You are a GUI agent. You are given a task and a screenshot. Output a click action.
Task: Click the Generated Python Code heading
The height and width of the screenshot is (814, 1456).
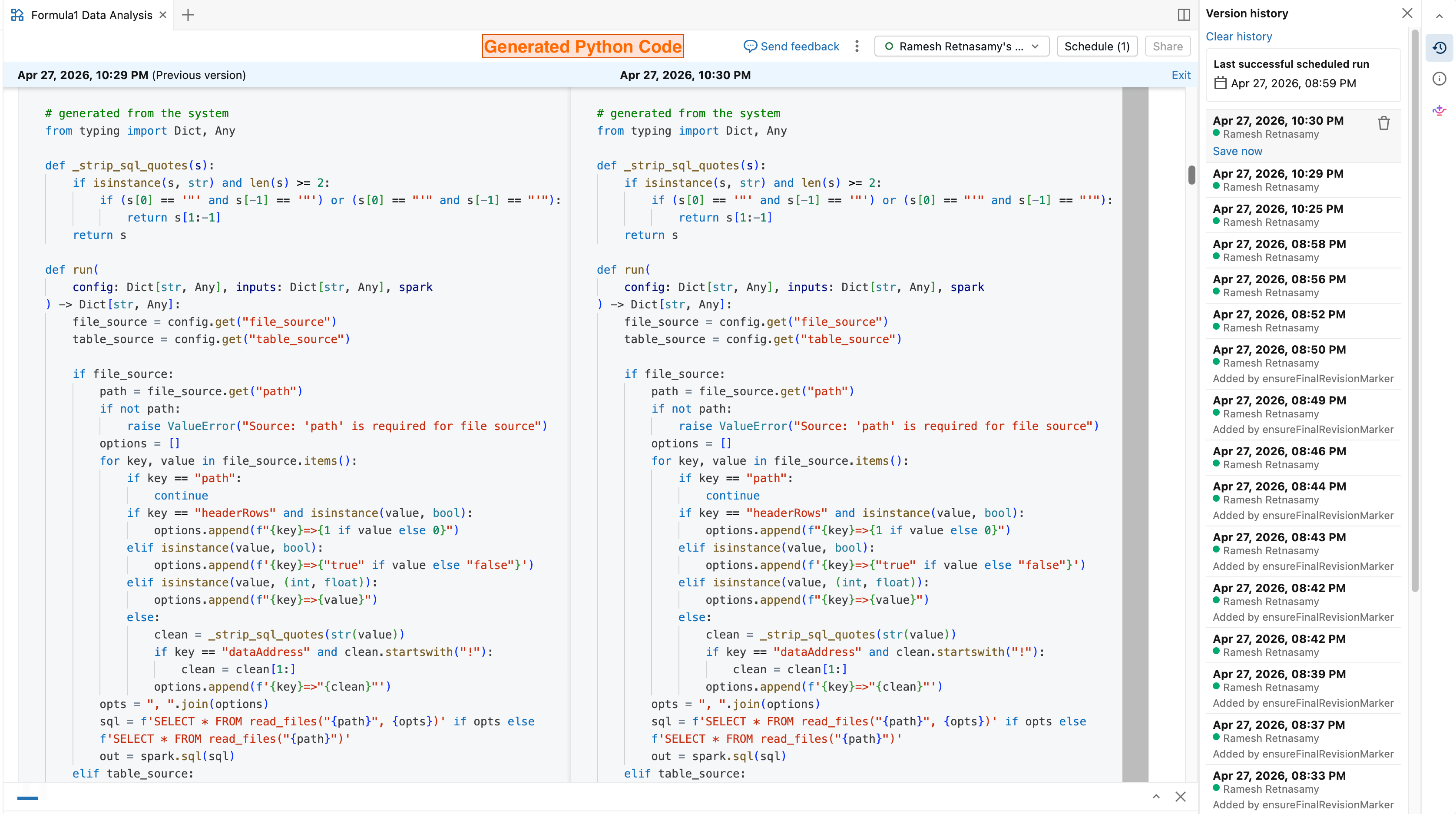pos(583,46)
